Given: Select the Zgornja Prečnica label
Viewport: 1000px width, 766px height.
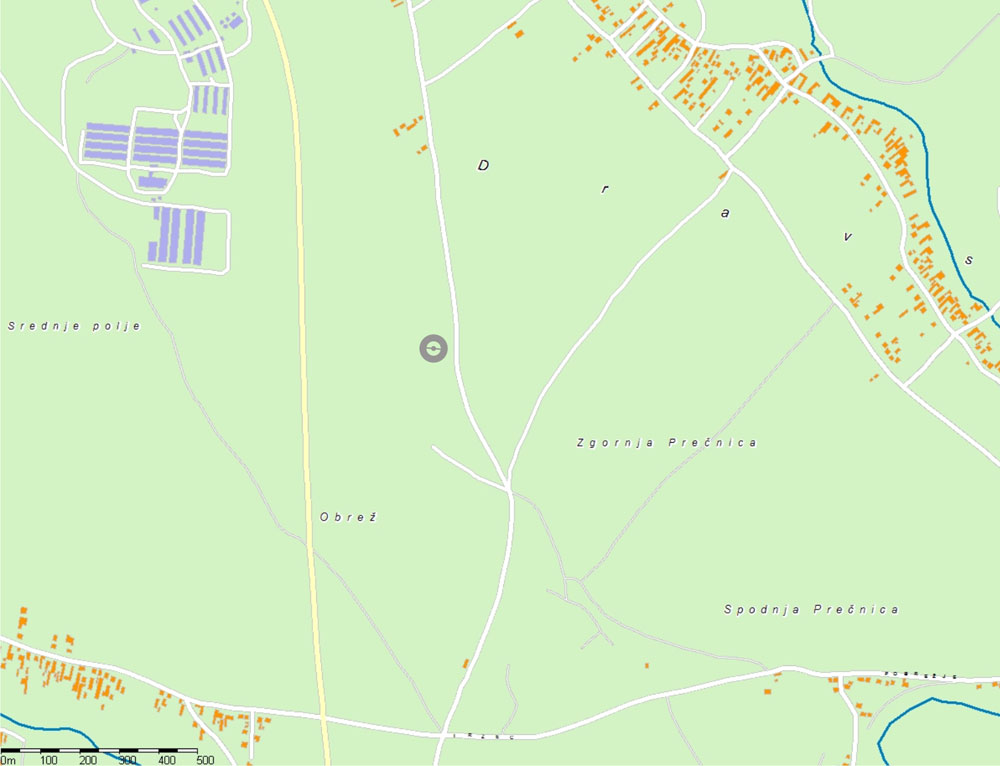Looking at the screenshot, I should [667, 442].
